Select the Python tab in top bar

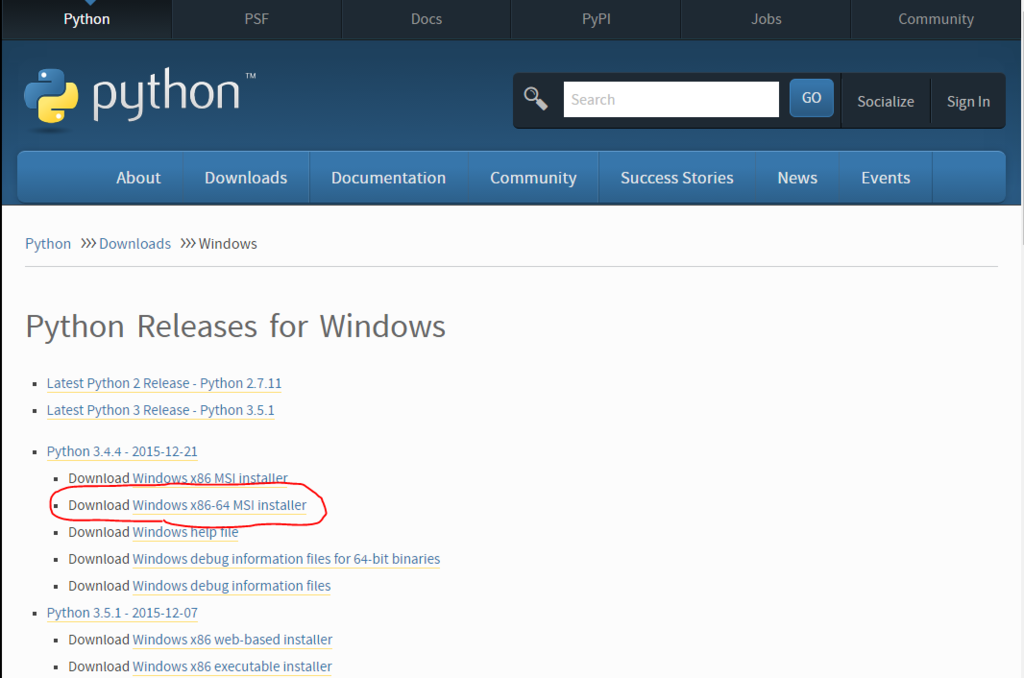point(86,19)
